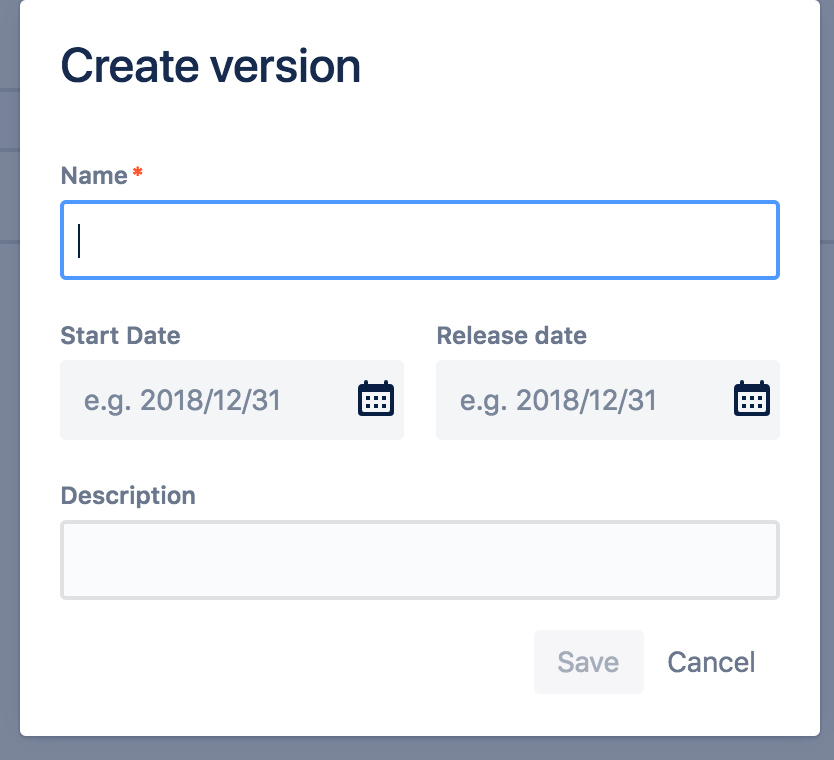Click the Release date placeholder text
This screenshot has height=760, width=834.
coord(556,399)
